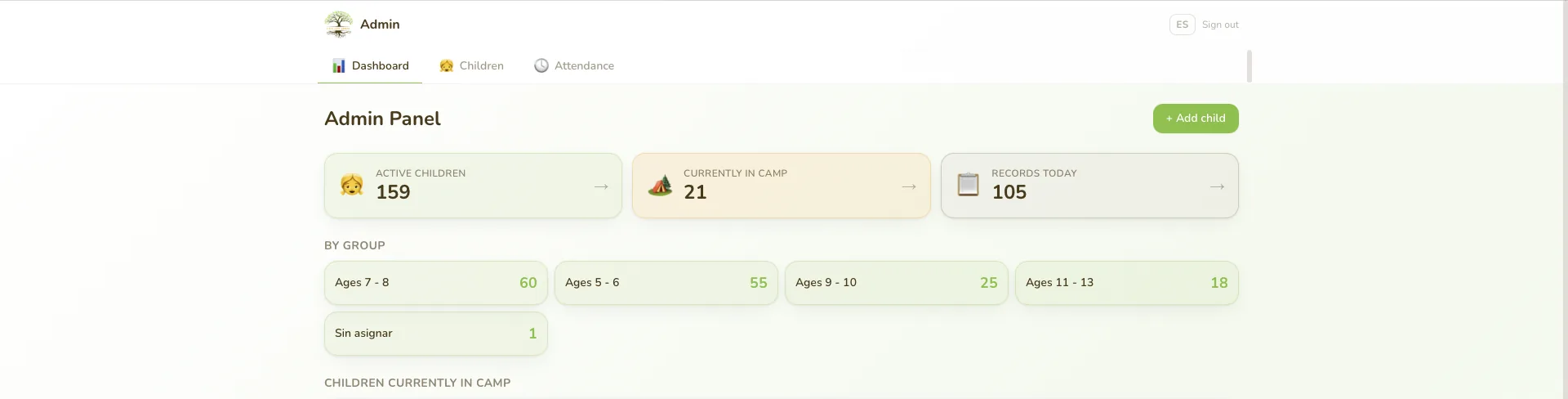Click the child emoji on Active Children card
Image resolution: width=1568 pixels, height=399 pixels.
[x=352, y=185]
